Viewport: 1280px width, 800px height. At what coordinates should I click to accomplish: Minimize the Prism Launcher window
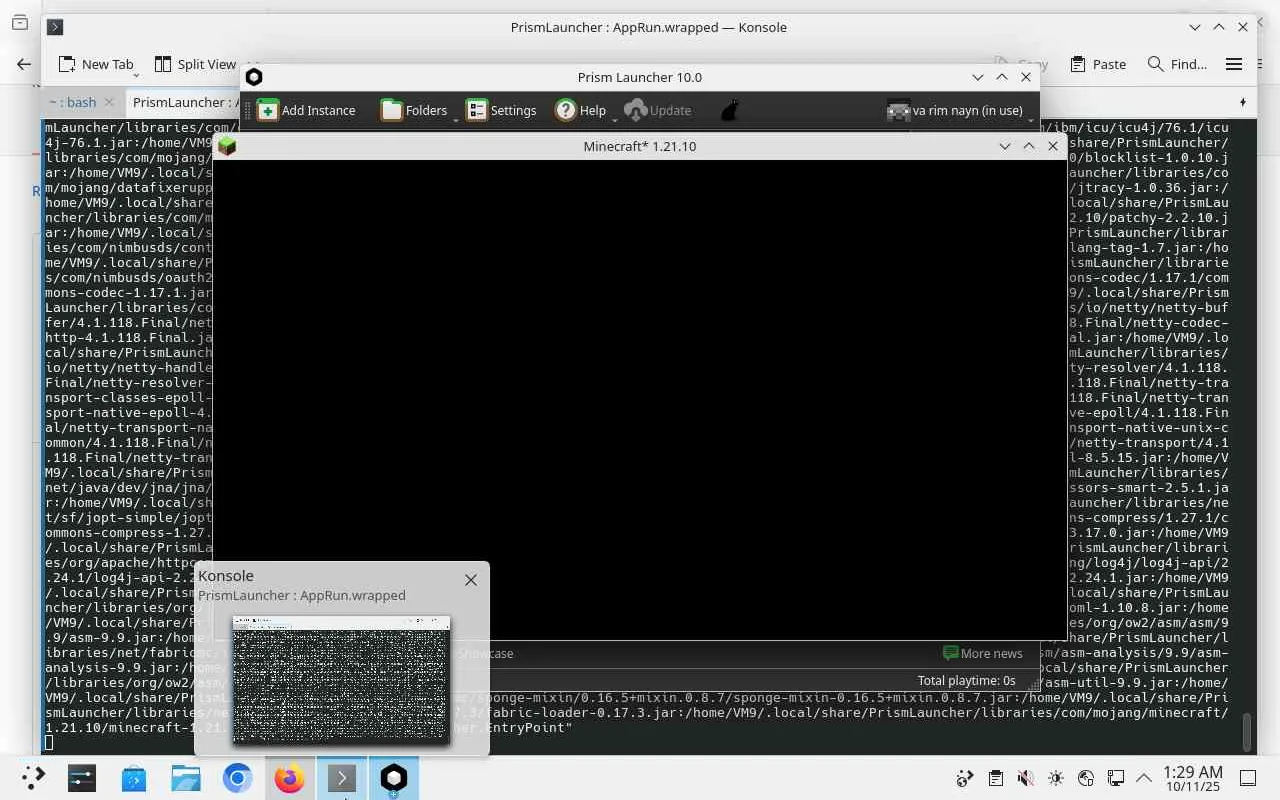click(x=978, y=77)
